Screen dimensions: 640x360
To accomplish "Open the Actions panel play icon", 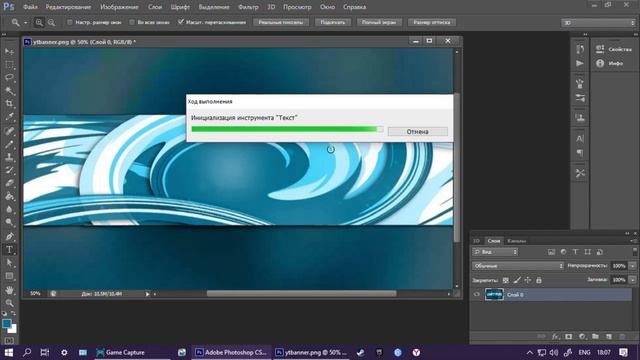I will [x=580, y=64].
